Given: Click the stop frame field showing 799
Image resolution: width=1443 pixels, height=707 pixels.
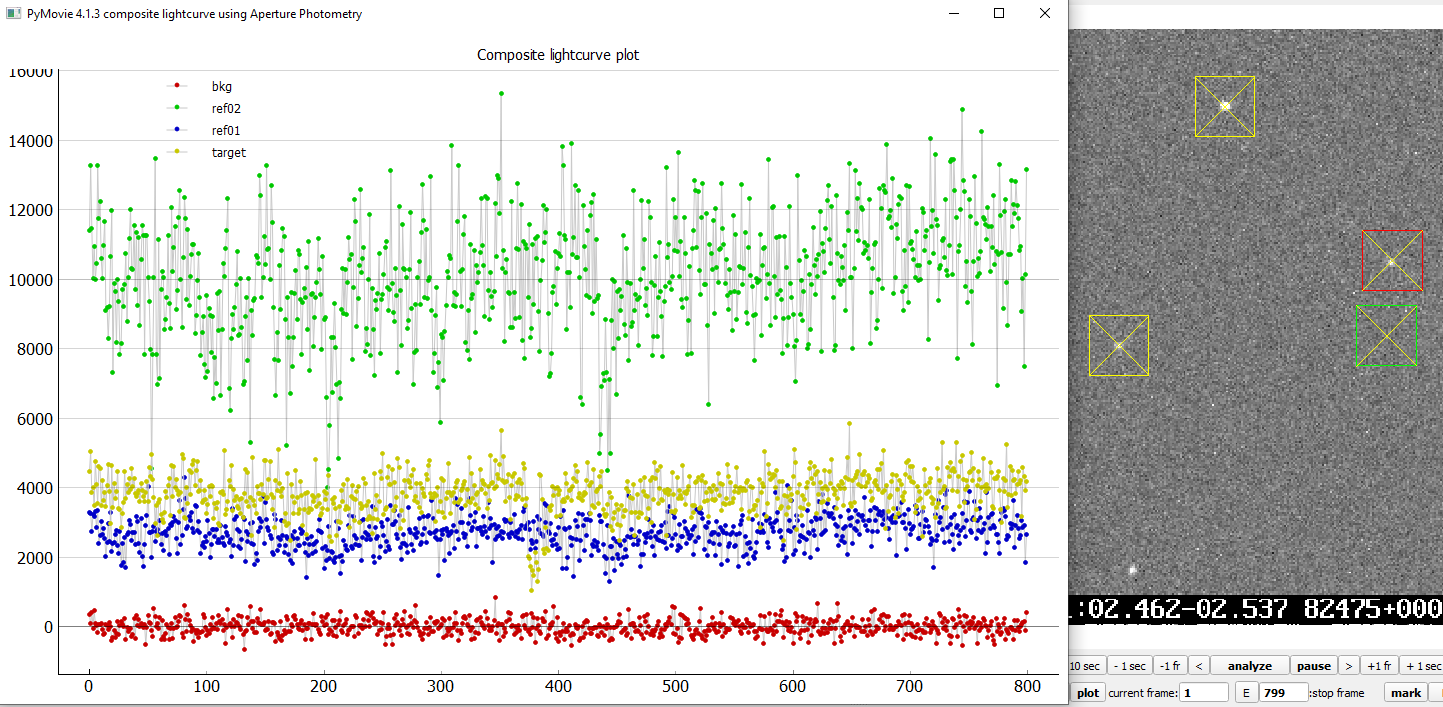Looking at the screenshot, I should (x=1283, y=693).
